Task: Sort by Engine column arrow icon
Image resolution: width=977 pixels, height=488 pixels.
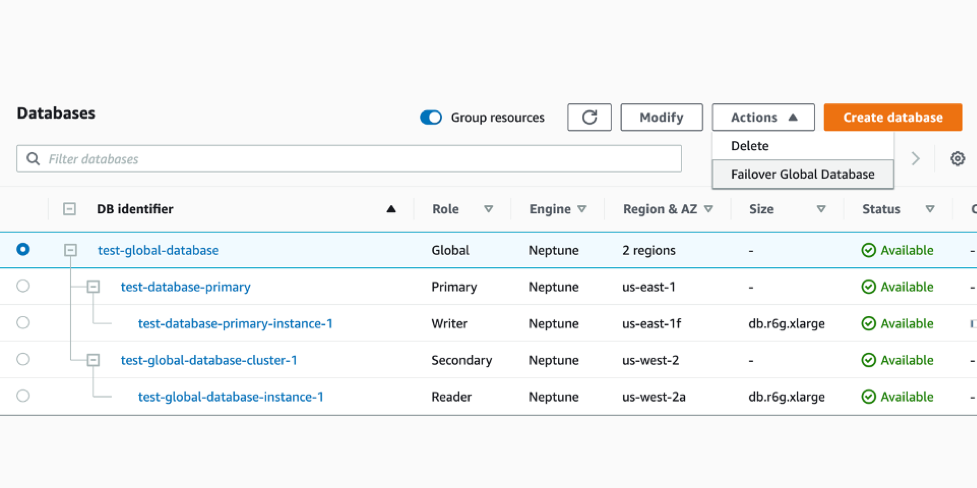Action: pos(582,209)
